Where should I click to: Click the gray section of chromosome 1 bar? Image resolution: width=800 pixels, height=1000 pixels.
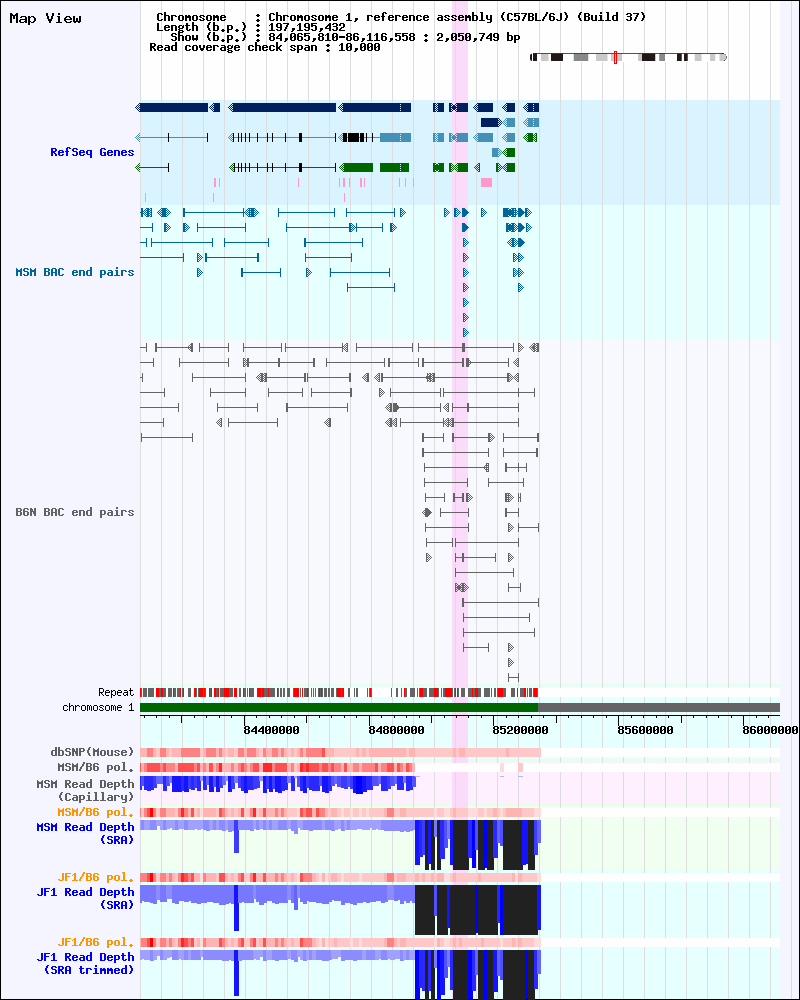click(658, 707)
